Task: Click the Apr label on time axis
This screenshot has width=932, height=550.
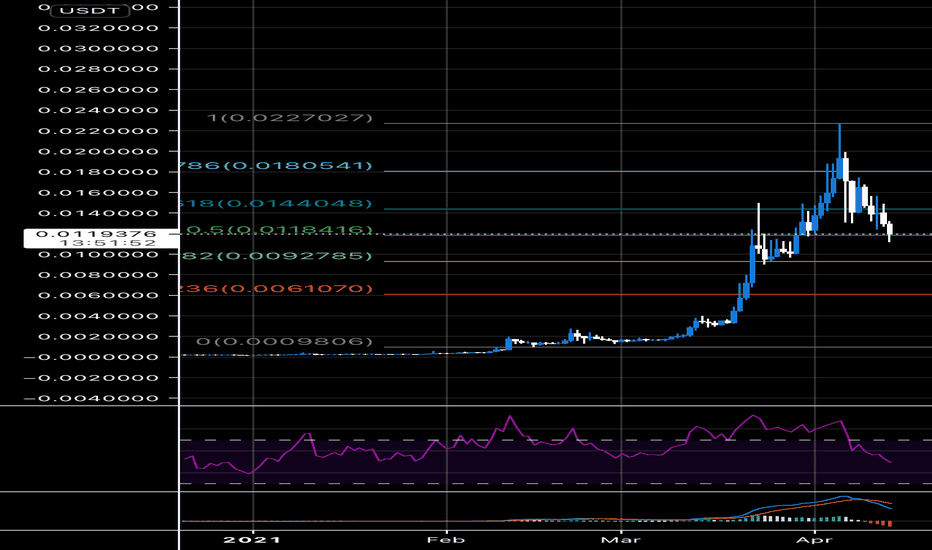Action: tap(814, 540)
